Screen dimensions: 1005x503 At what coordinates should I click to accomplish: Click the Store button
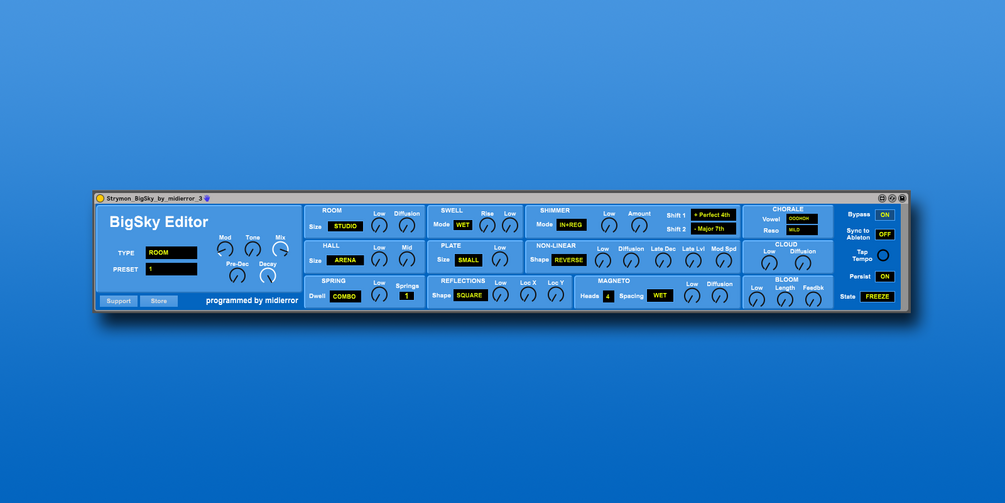click(159, 301)
